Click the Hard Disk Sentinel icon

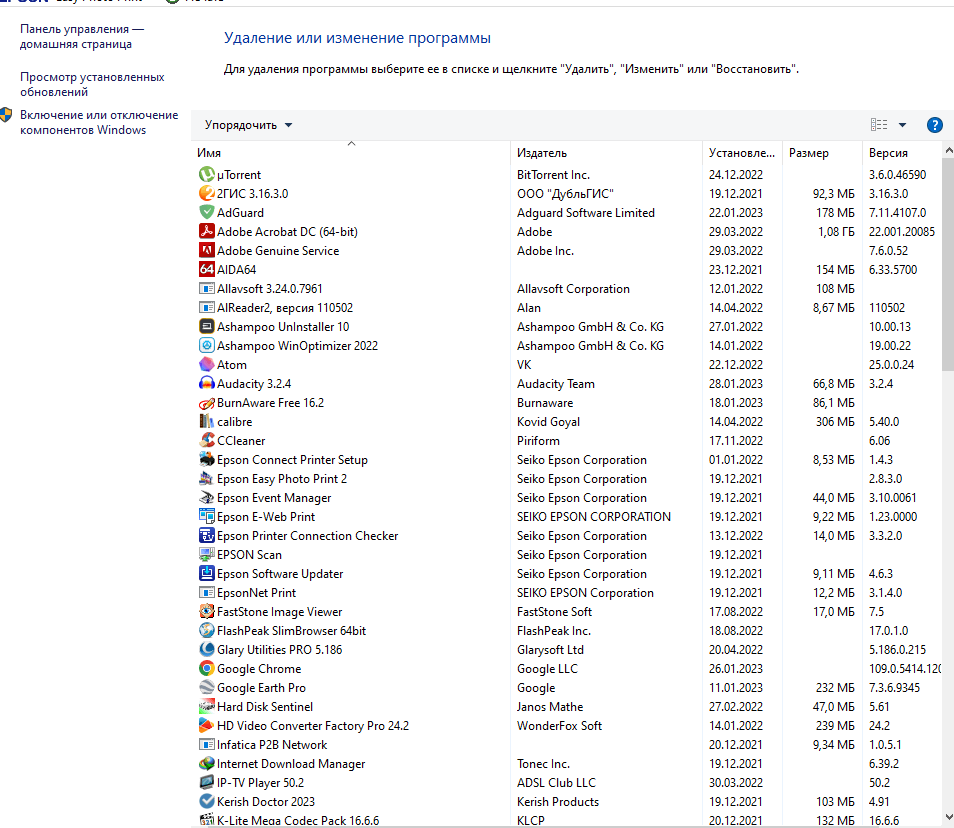click(207, 706)
